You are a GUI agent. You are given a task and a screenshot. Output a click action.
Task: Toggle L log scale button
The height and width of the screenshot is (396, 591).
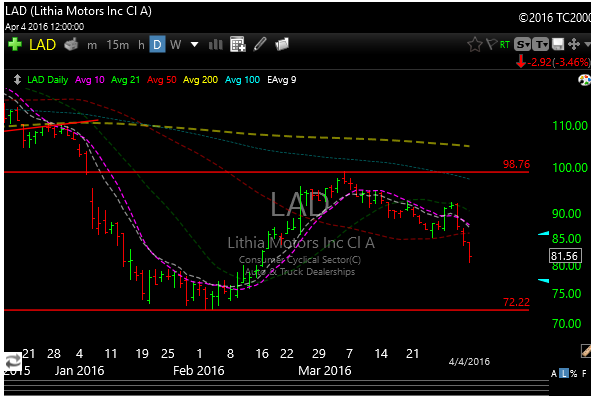pos(563,373)
